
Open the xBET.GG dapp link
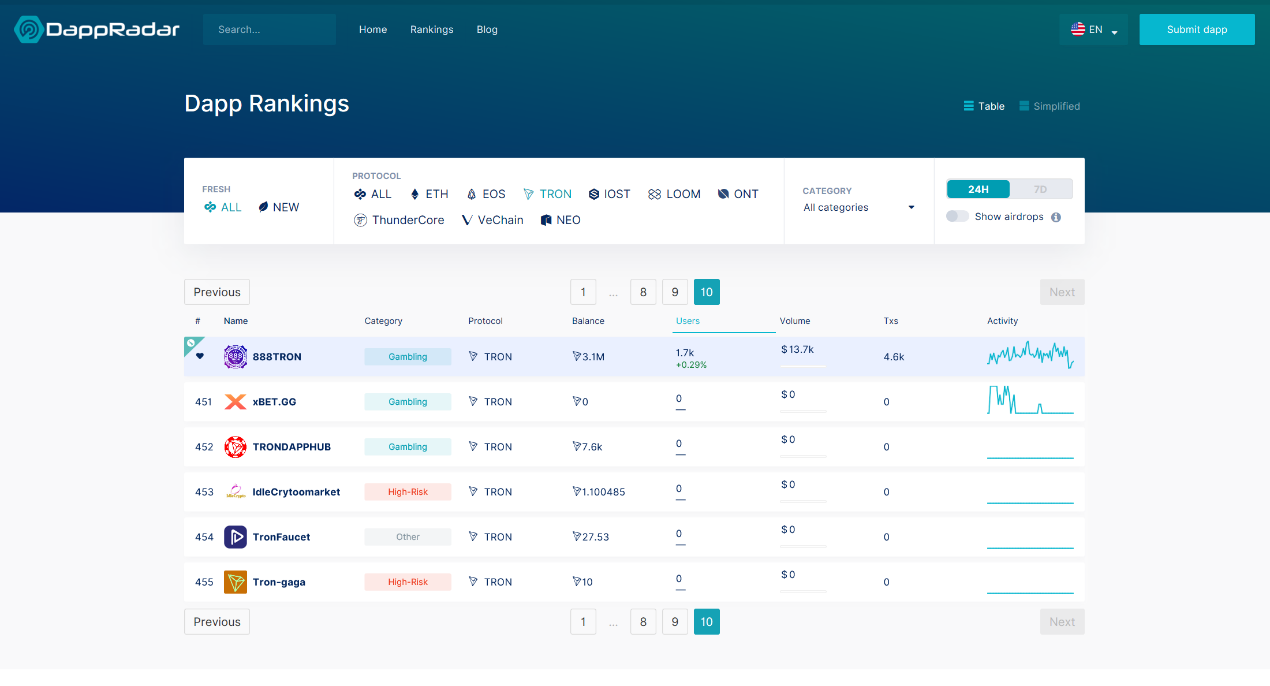(274, 402)
